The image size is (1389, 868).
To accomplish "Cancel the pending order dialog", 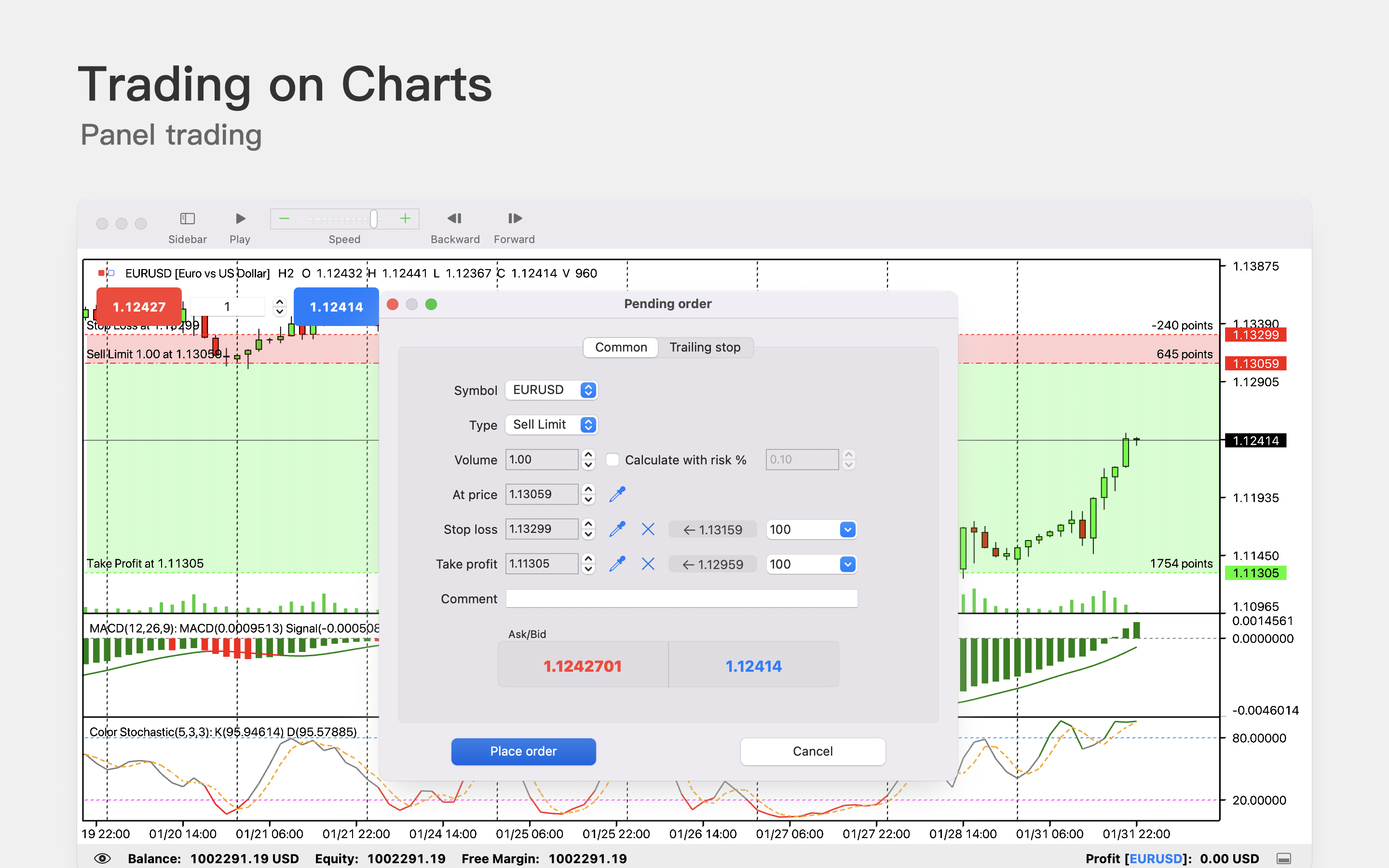I will point(813,751).
